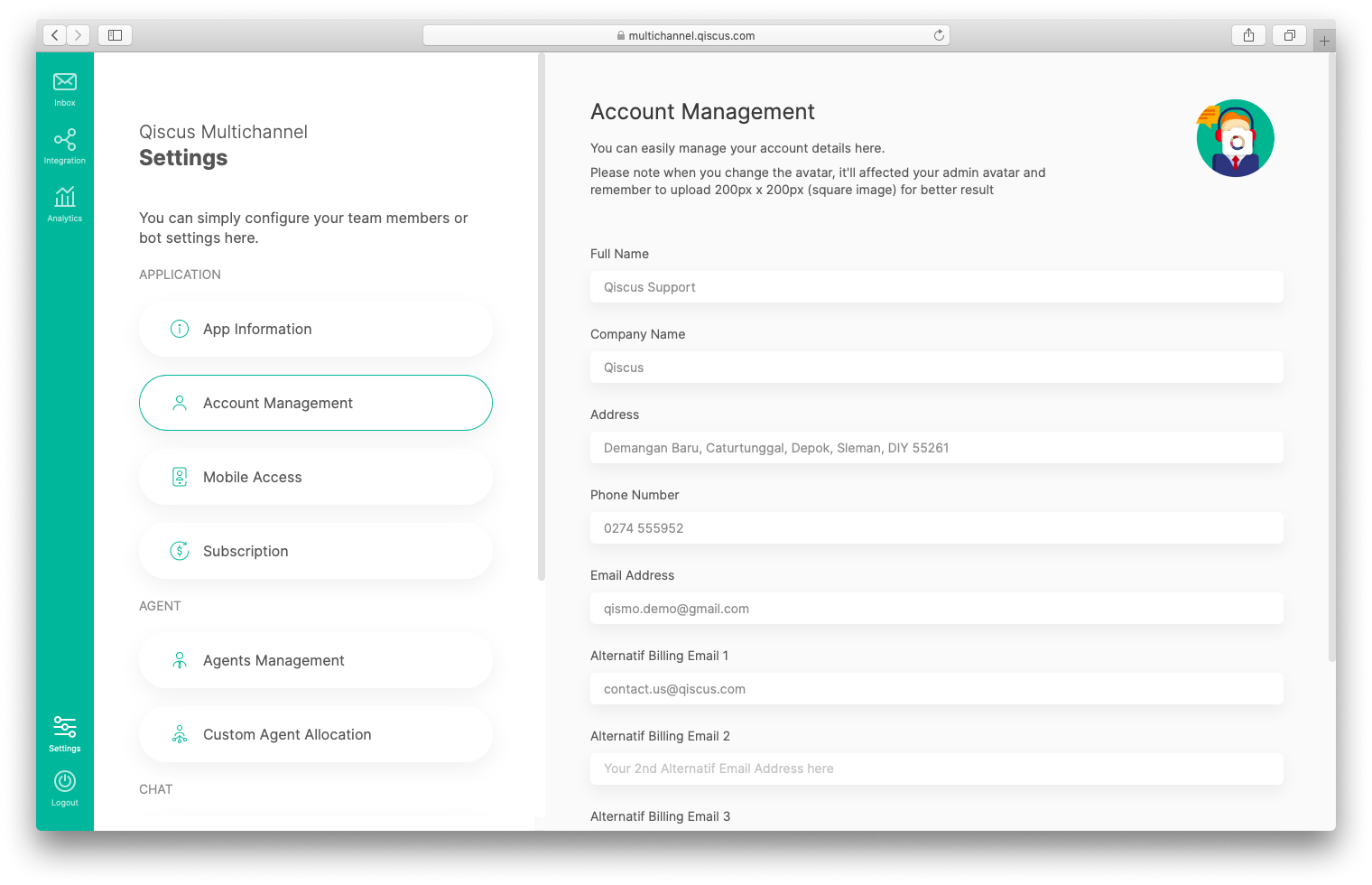Screen dimensions: 1372x885
Task: Open Subscription settings
Action: tap(316, 551)
